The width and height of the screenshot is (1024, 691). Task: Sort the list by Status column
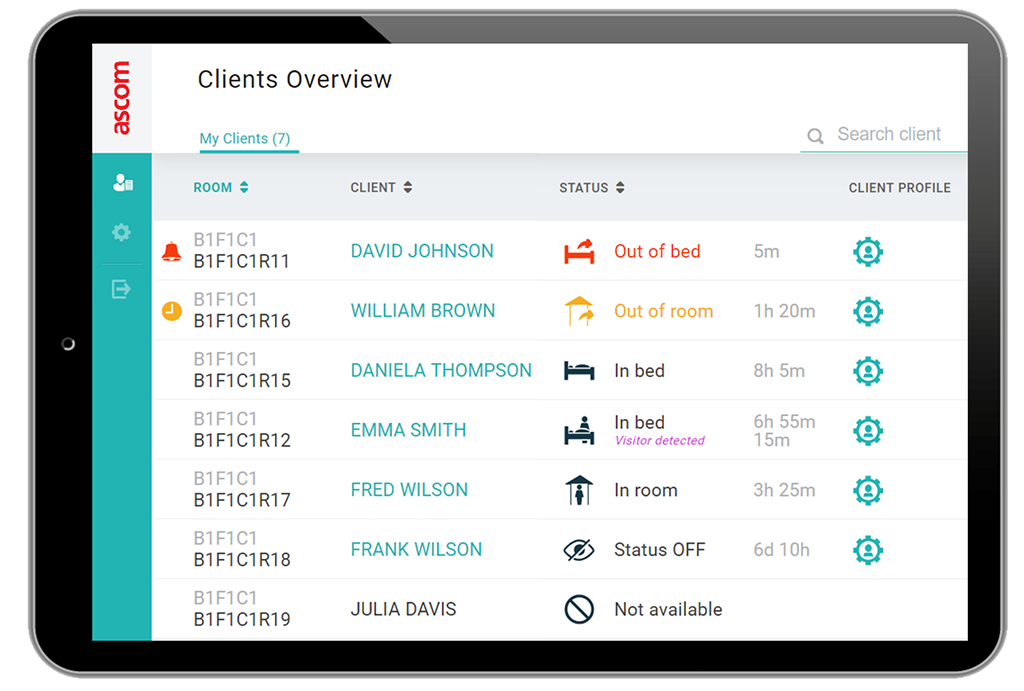592,188
